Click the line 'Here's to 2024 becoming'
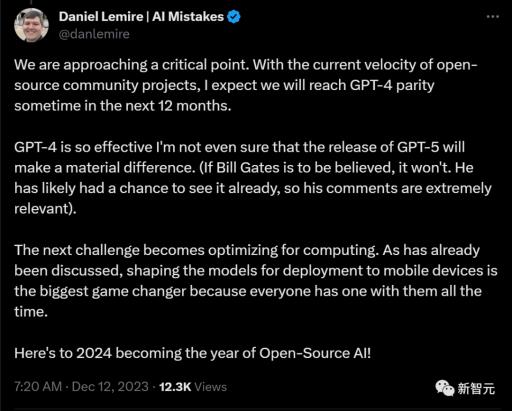This screenshot has height=411, width=512. tap(192, 353)
